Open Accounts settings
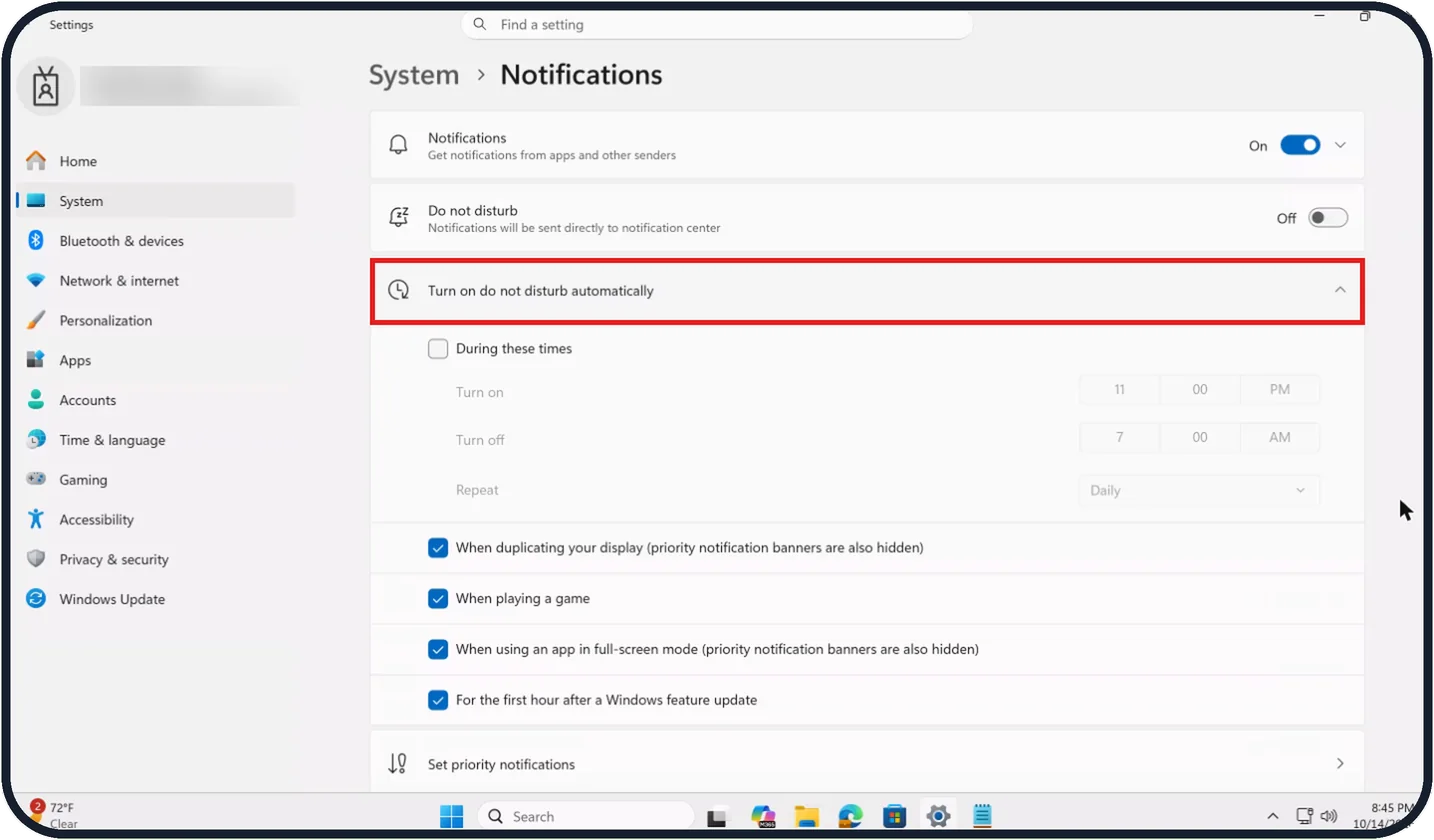 (x=155, y=400)
